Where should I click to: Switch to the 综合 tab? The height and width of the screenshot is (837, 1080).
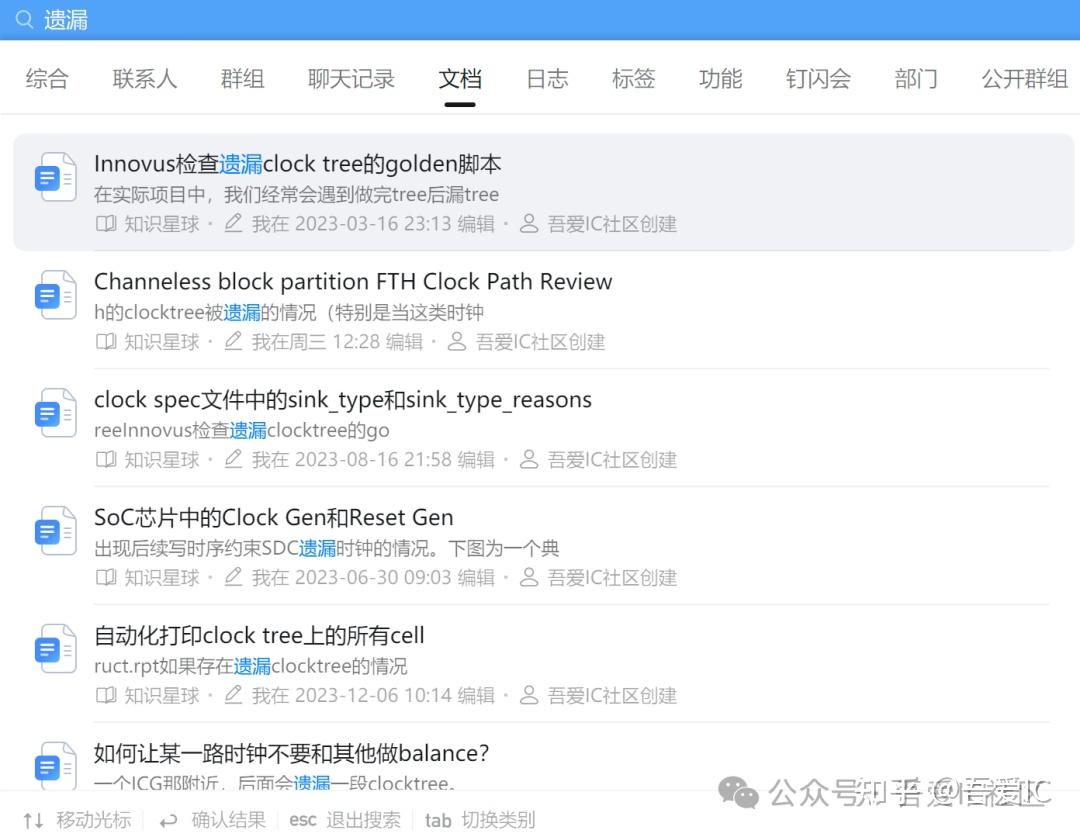(46, 79)
